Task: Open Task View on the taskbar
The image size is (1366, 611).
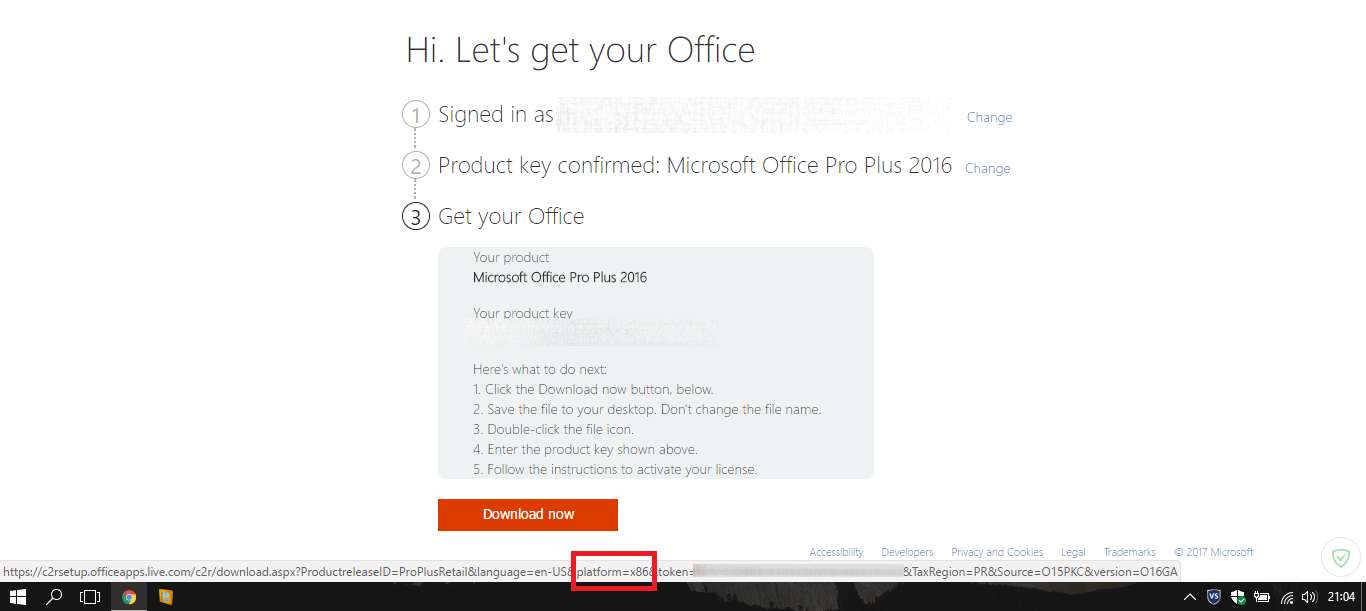Action: [x=90, y=597]
